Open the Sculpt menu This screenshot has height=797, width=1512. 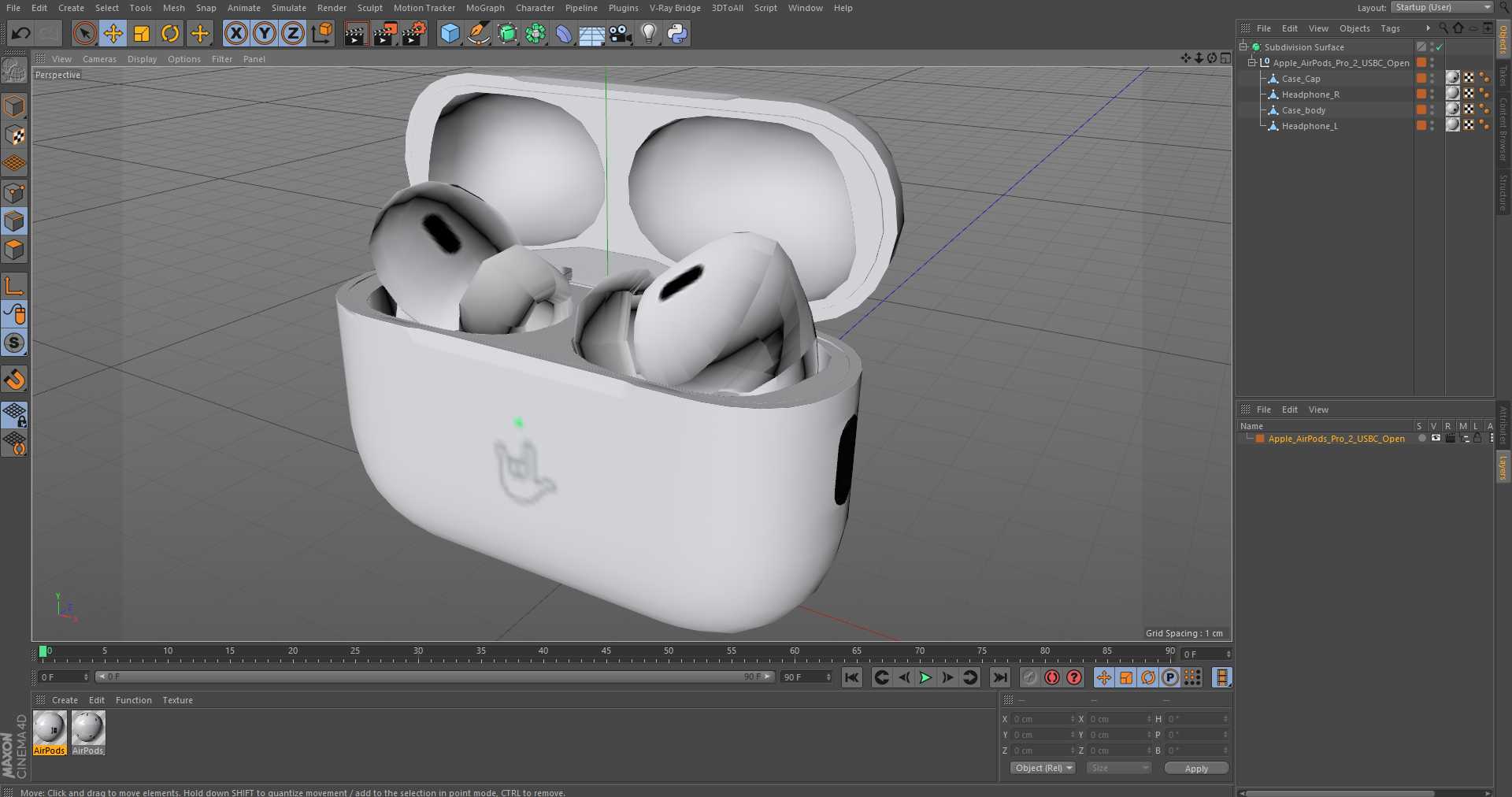click(x=369, y=8)
